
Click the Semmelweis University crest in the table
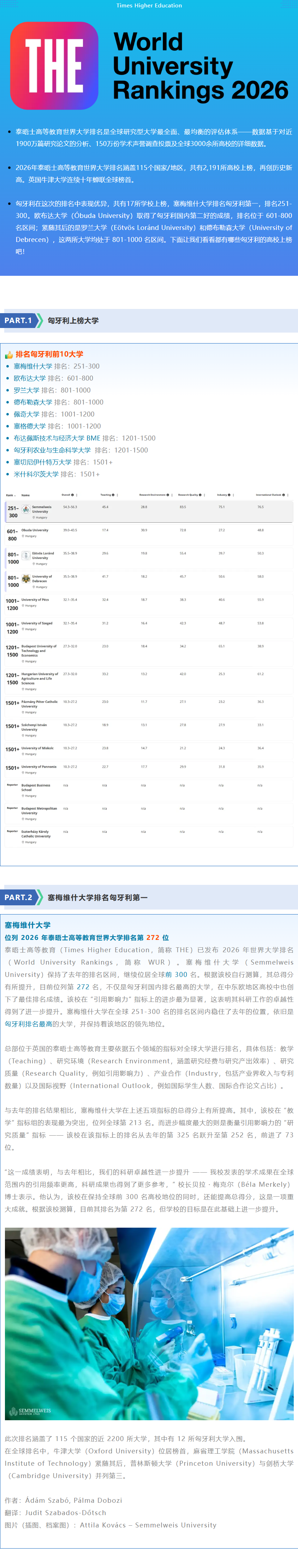26,510
